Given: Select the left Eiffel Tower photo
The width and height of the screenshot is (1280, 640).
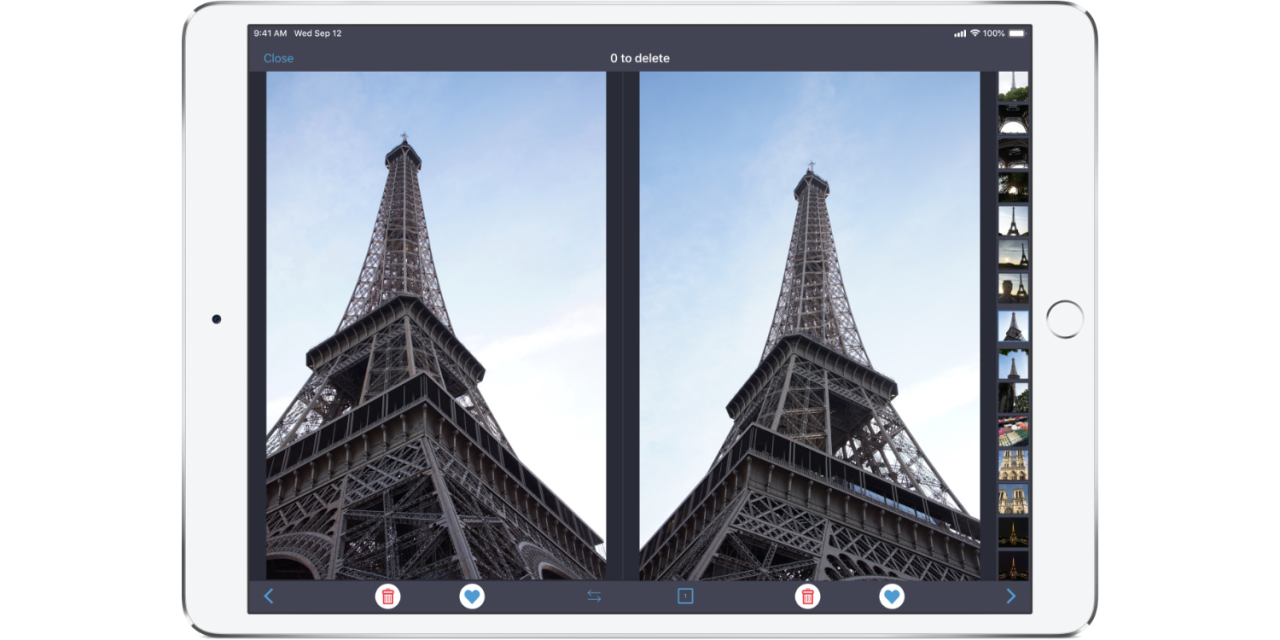Looking at the screenshot, I should 436,325.
